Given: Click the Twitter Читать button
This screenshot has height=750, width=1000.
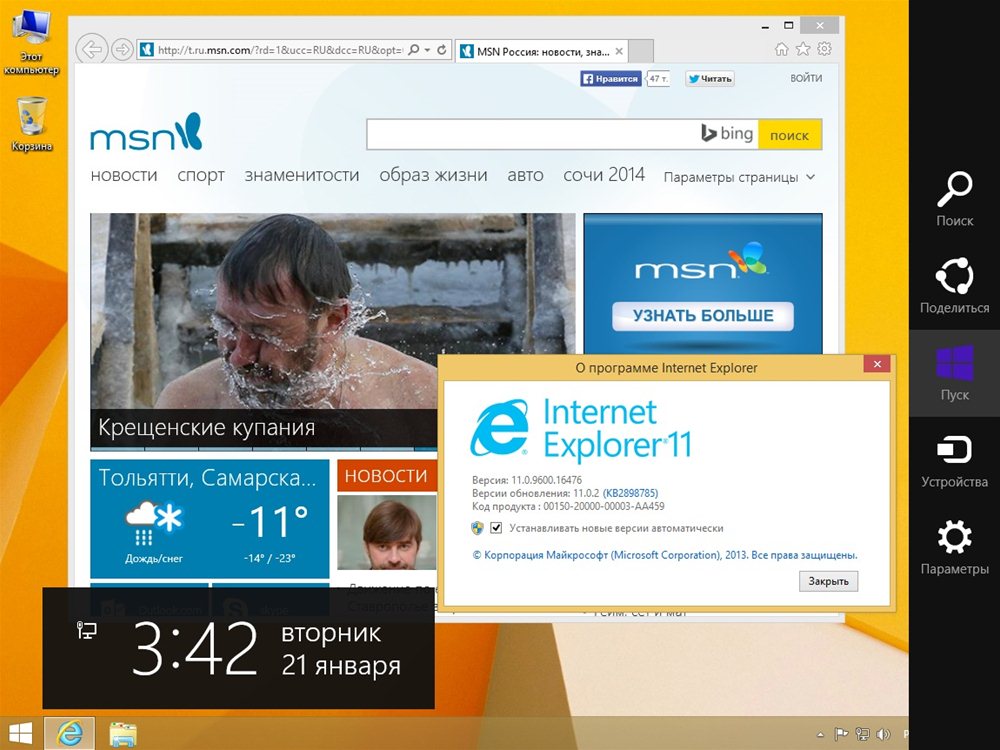Looking at the screenshot, I should (710, 78).
